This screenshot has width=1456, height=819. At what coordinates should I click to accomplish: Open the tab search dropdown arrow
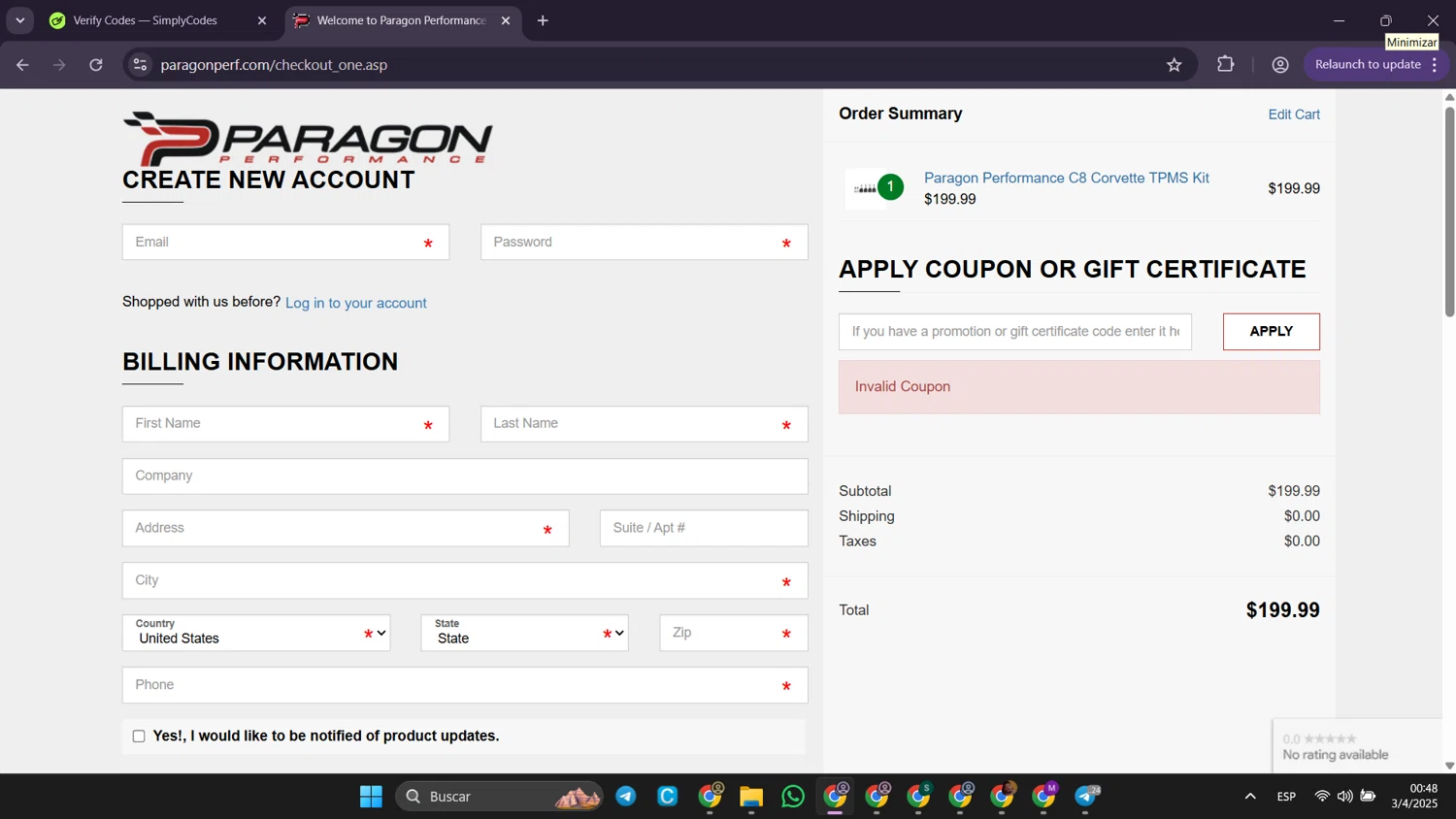[x=19, y=20]
